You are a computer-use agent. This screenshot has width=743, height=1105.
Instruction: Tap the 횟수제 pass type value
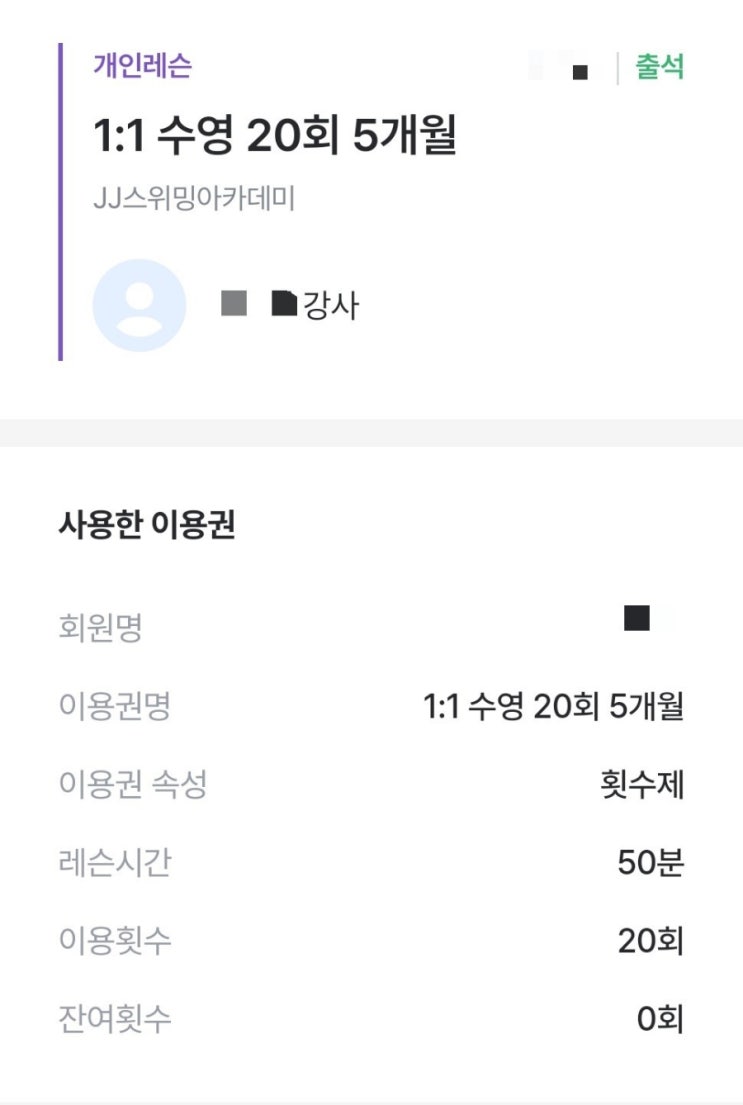[642, 784]
